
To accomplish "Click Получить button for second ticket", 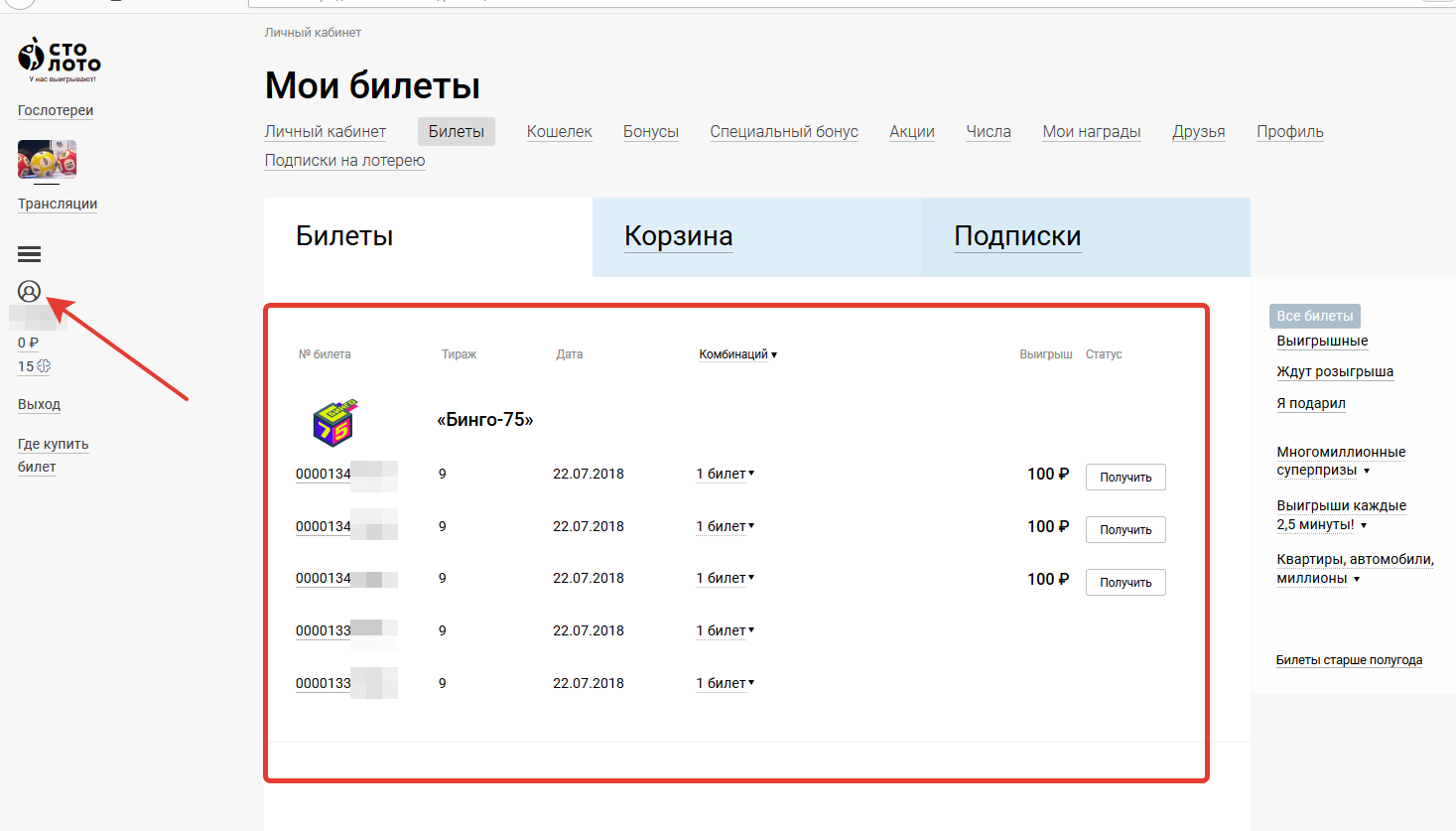I will pyautogui.click(x=1125, y=529).
